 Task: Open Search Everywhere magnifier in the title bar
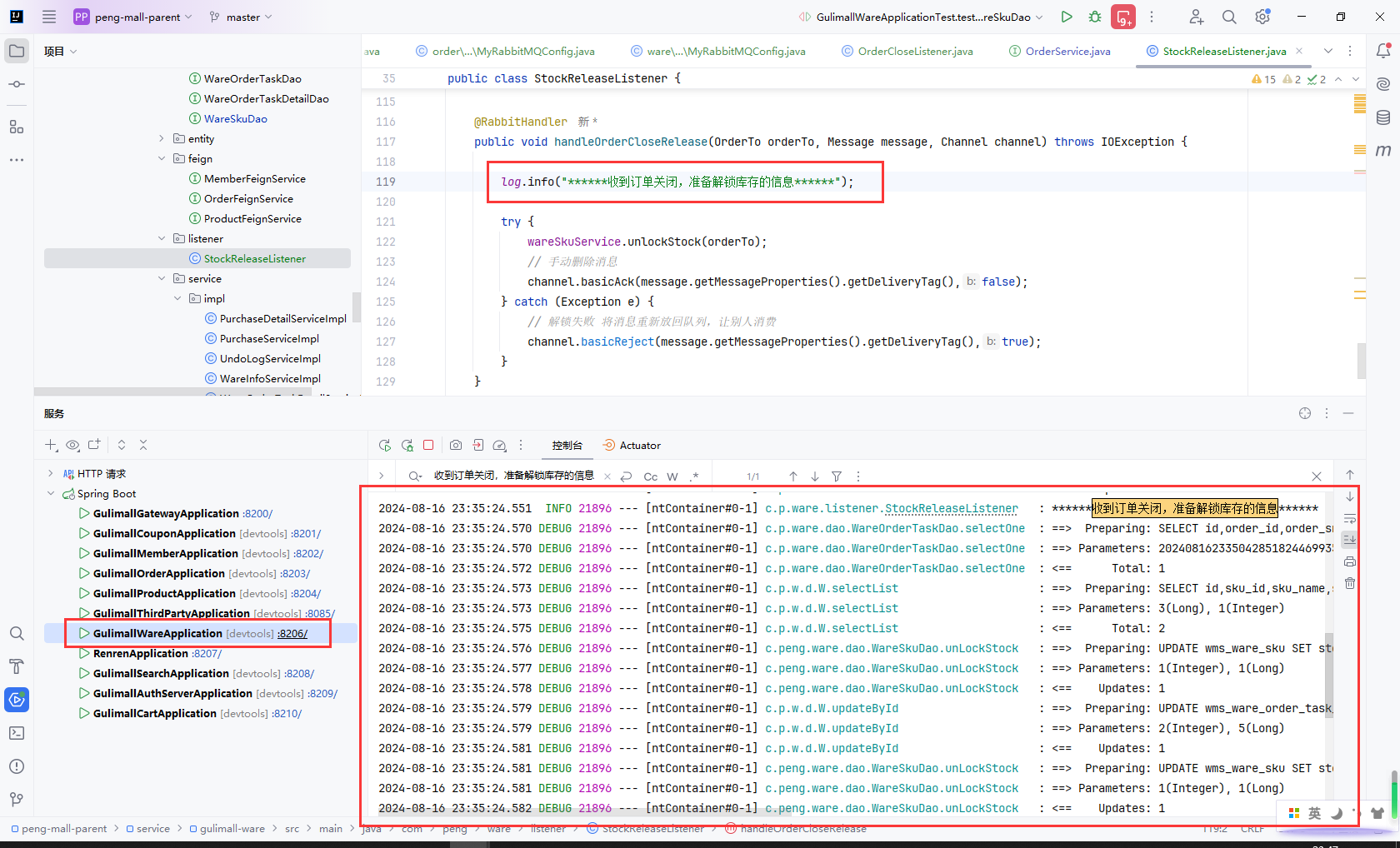1229,17
